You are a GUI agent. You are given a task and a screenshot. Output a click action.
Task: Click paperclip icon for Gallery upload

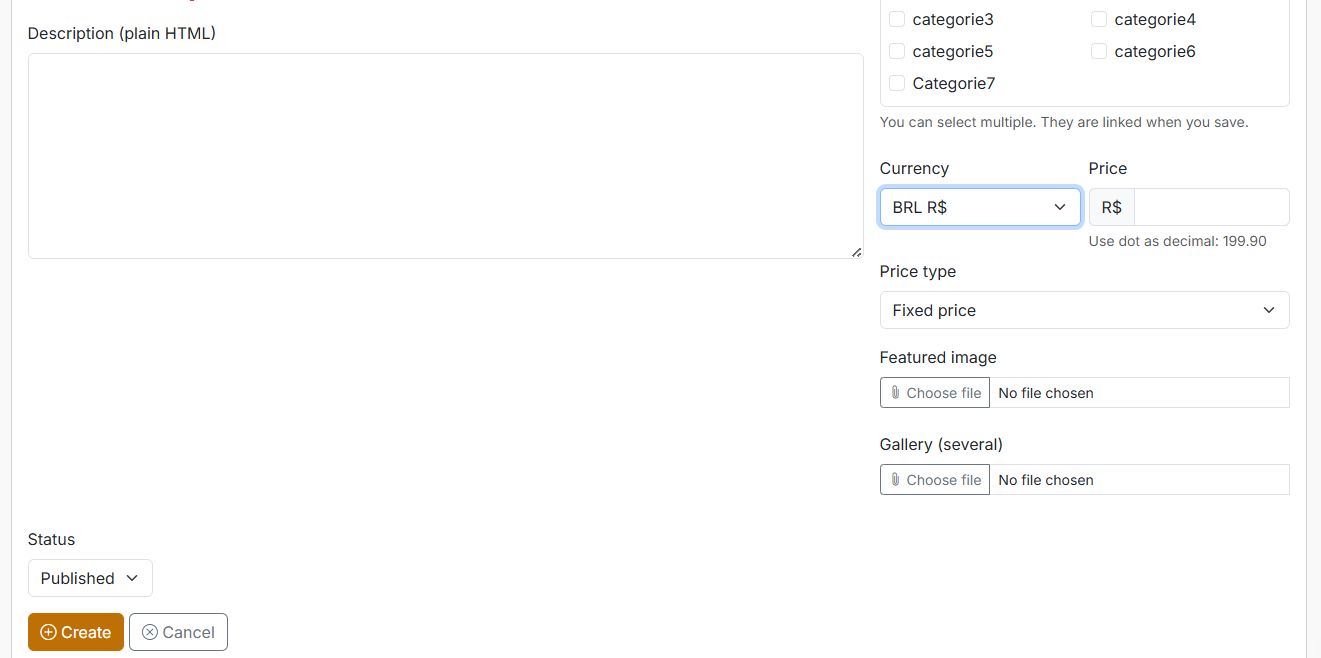point(895,480)
